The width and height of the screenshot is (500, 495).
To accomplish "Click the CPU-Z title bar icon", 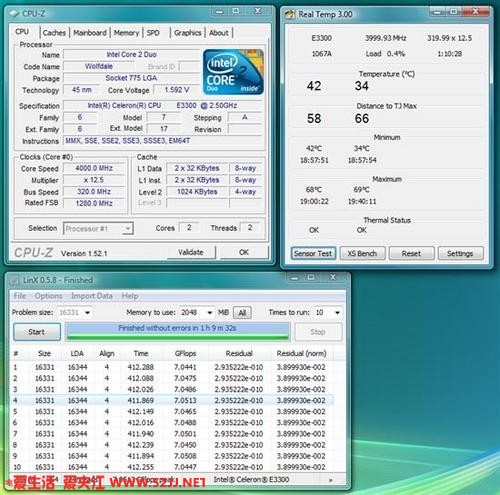I will tap(14, 14).
